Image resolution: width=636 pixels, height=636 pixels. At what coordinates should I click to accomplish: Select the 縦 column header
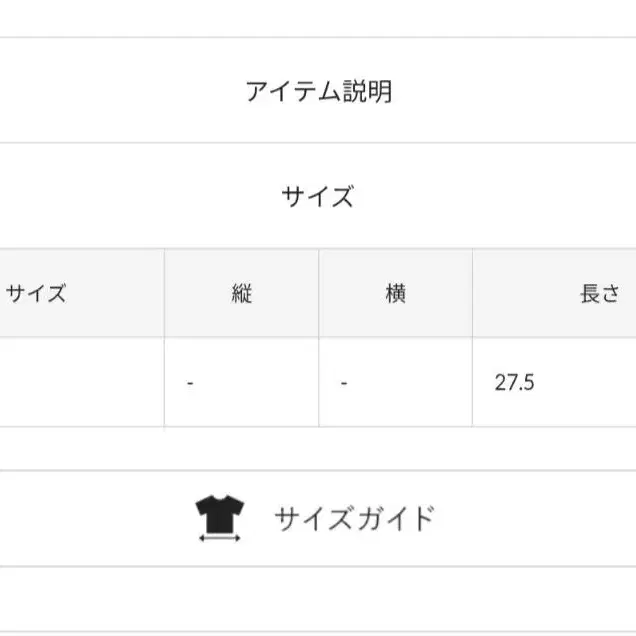241,293
